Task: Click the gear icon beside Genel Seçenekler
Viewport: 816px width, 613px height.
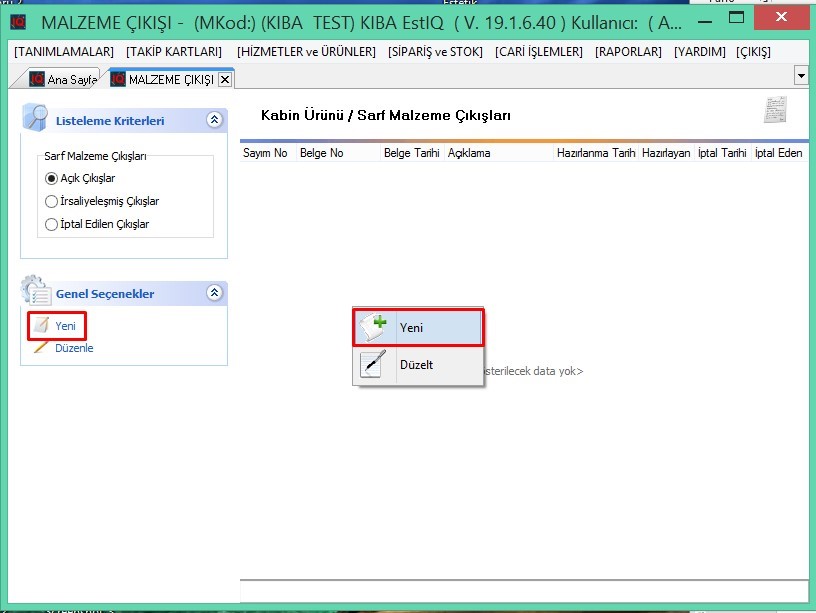Action: pos(35,291)
